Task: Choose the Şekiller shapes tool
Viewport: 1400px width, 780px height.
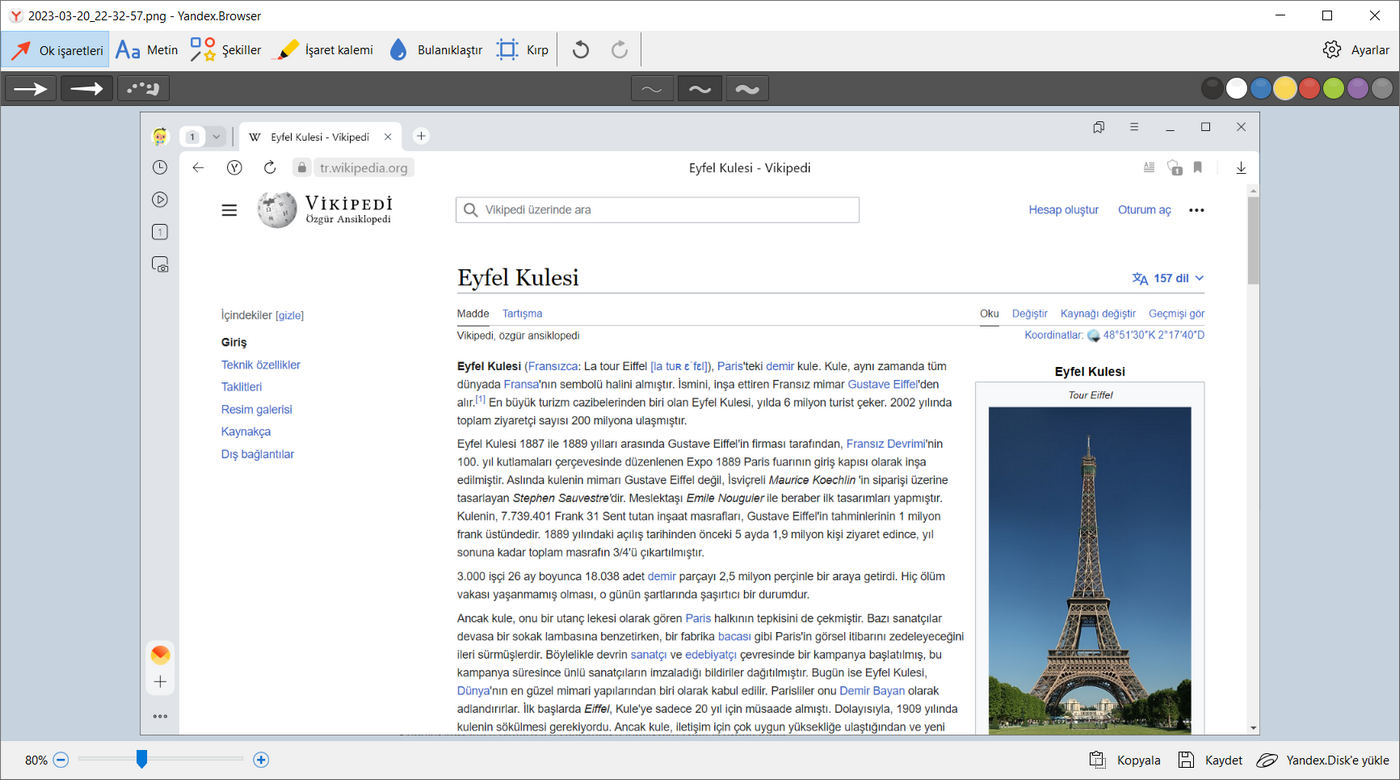Action: [x=226, y=50]
